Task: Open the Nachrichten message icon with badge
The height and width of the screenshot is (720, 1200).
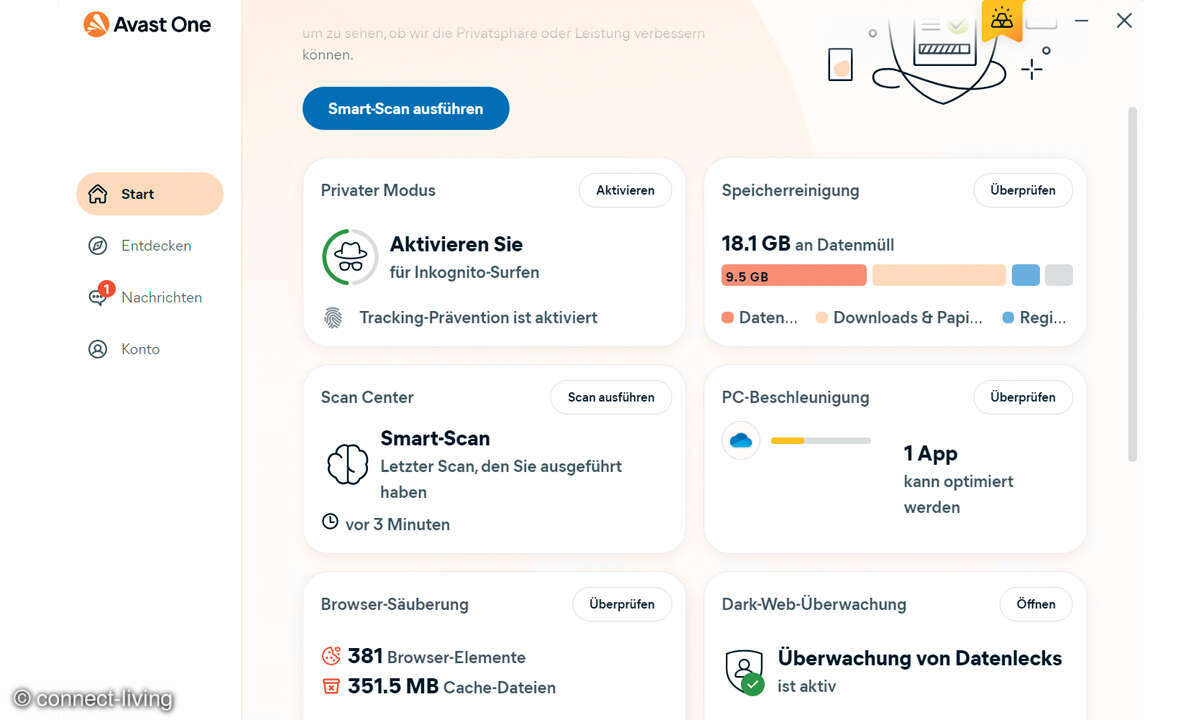Action: (99, 295)
